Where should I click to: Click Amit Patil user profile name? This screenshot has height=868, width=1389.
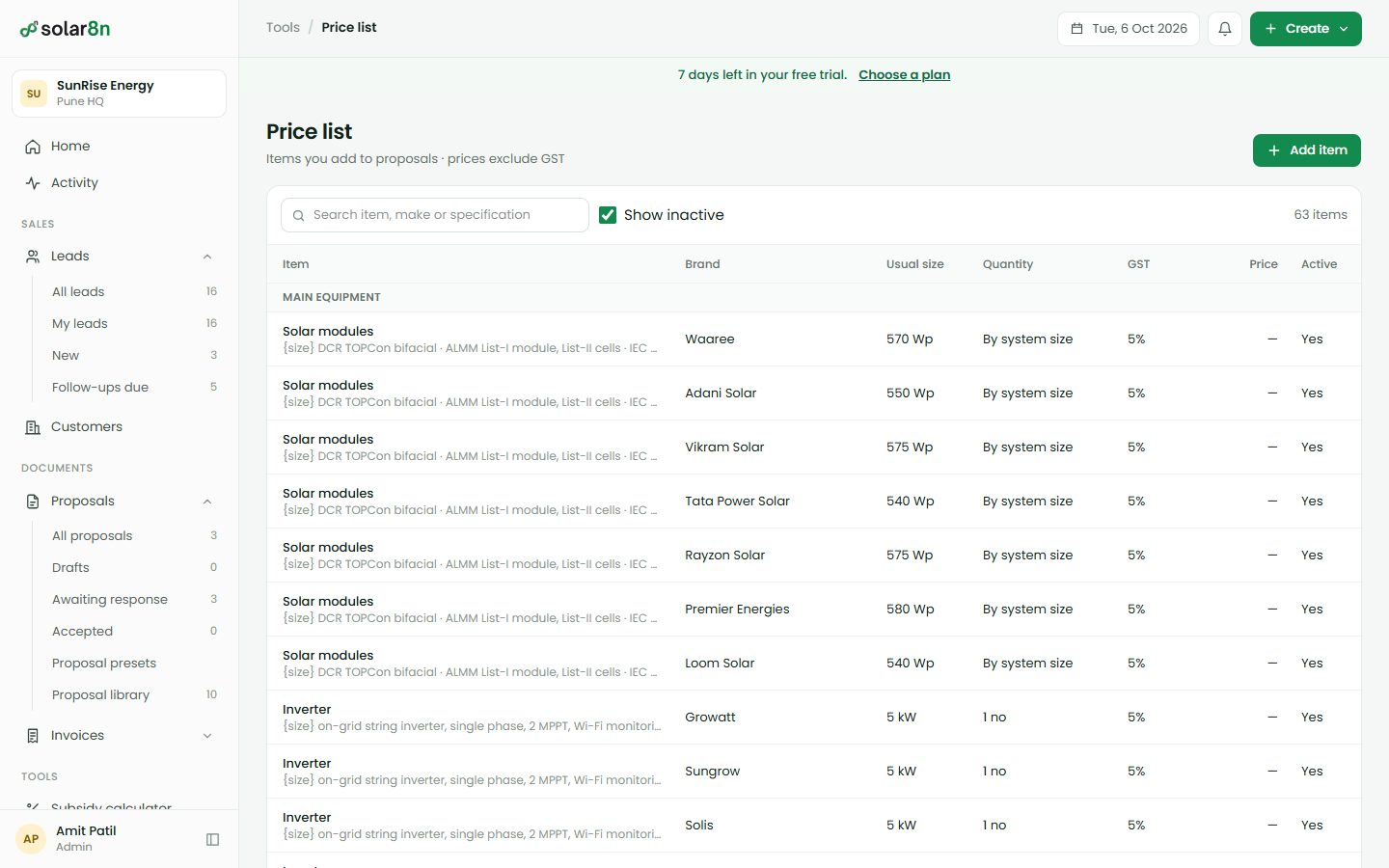click(x=86, y=831)
